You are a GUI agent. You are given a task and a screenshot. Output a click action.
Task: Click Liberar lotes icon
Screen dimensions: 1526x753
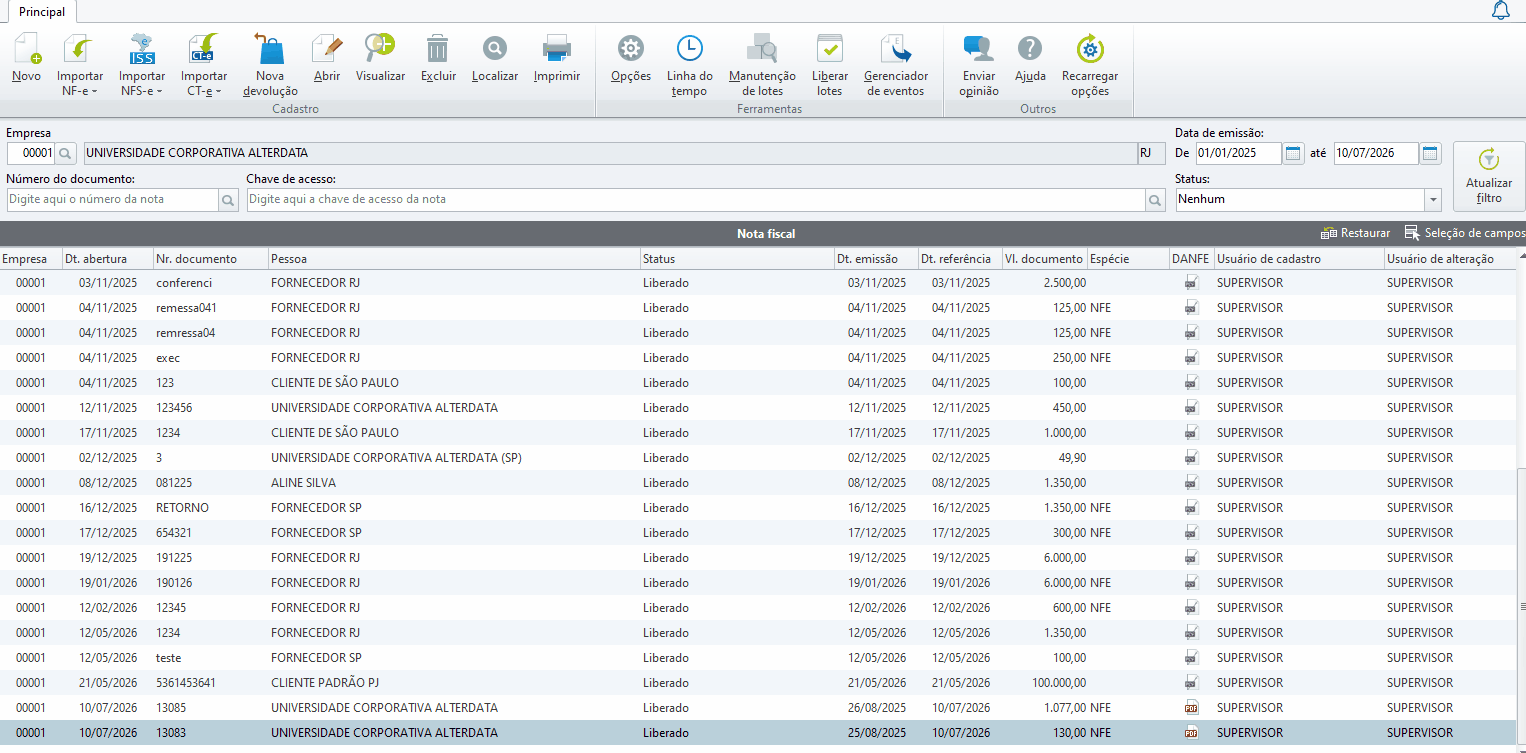(830, 49)
